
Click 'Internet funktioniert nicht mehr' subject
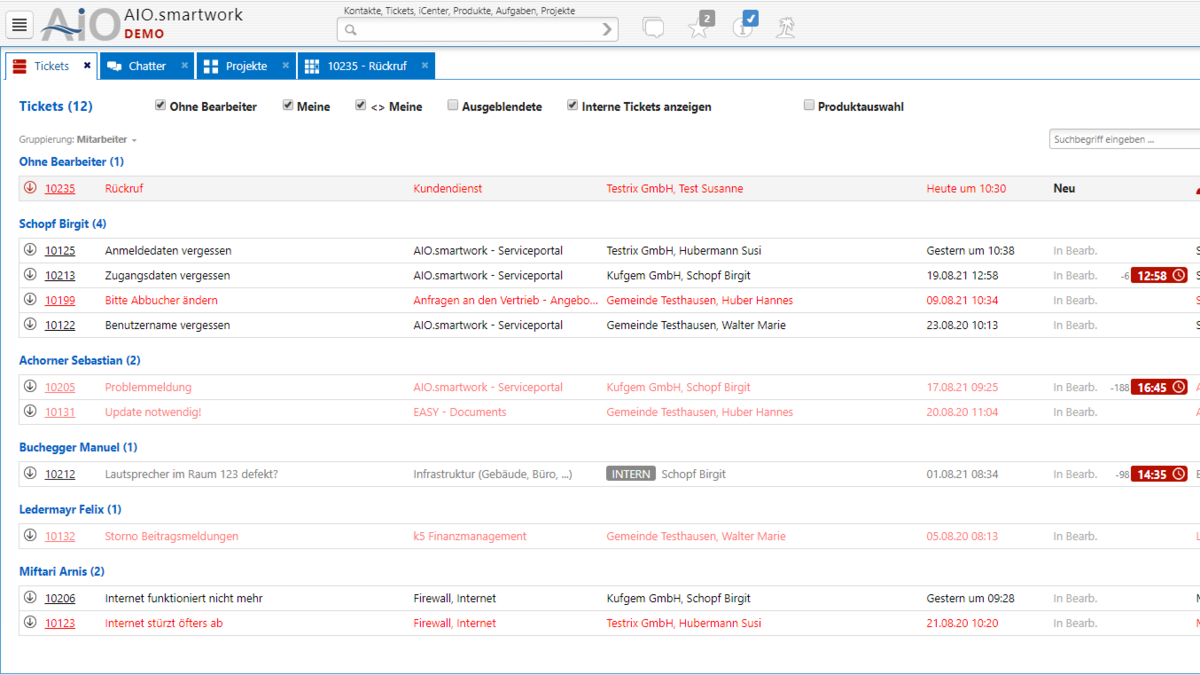click(x=184, y=598)
